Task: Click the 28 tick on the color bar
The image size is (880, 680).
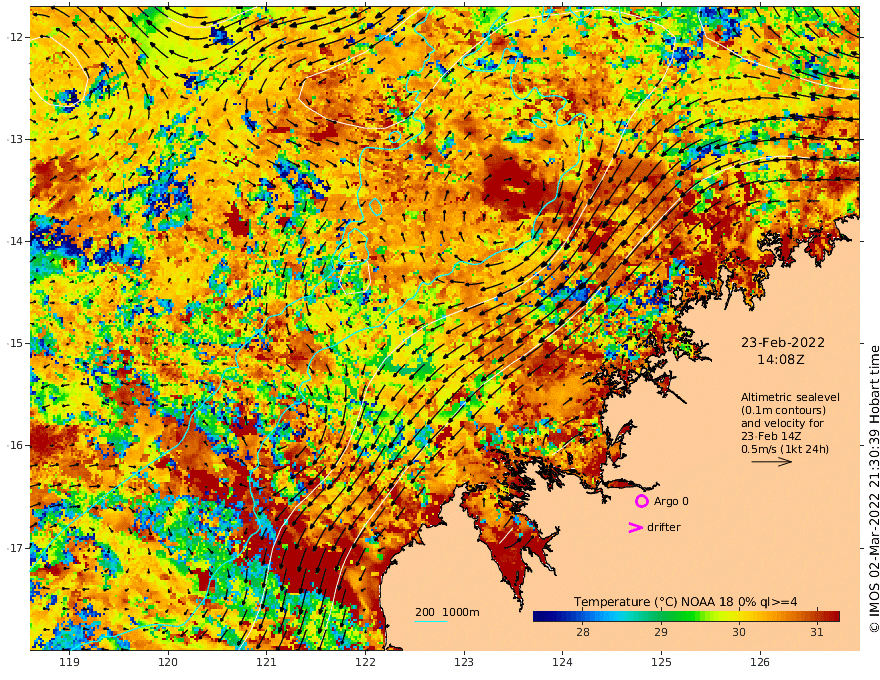Action: coord(583,632)
